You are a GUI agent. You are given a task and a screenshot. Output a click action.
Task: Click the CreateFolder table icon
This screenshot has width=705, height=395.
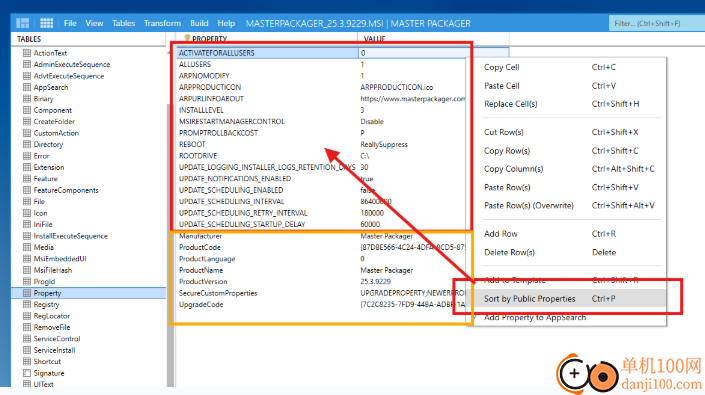27,121
